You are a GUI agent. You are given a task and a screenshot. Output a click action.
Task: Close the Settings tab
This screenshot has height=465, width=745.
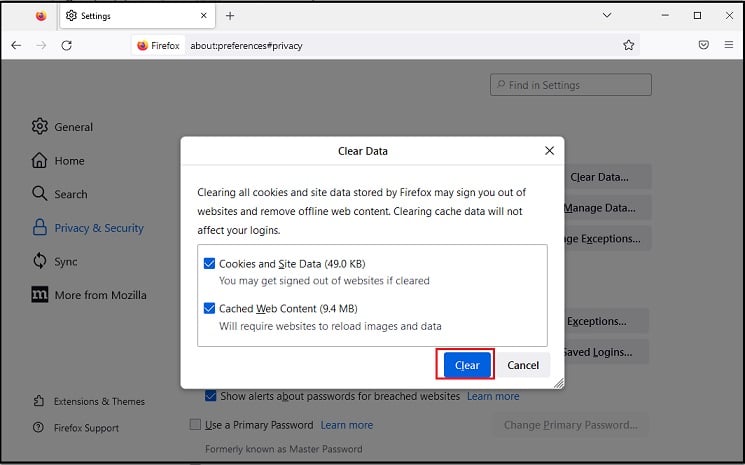point(203,16)
